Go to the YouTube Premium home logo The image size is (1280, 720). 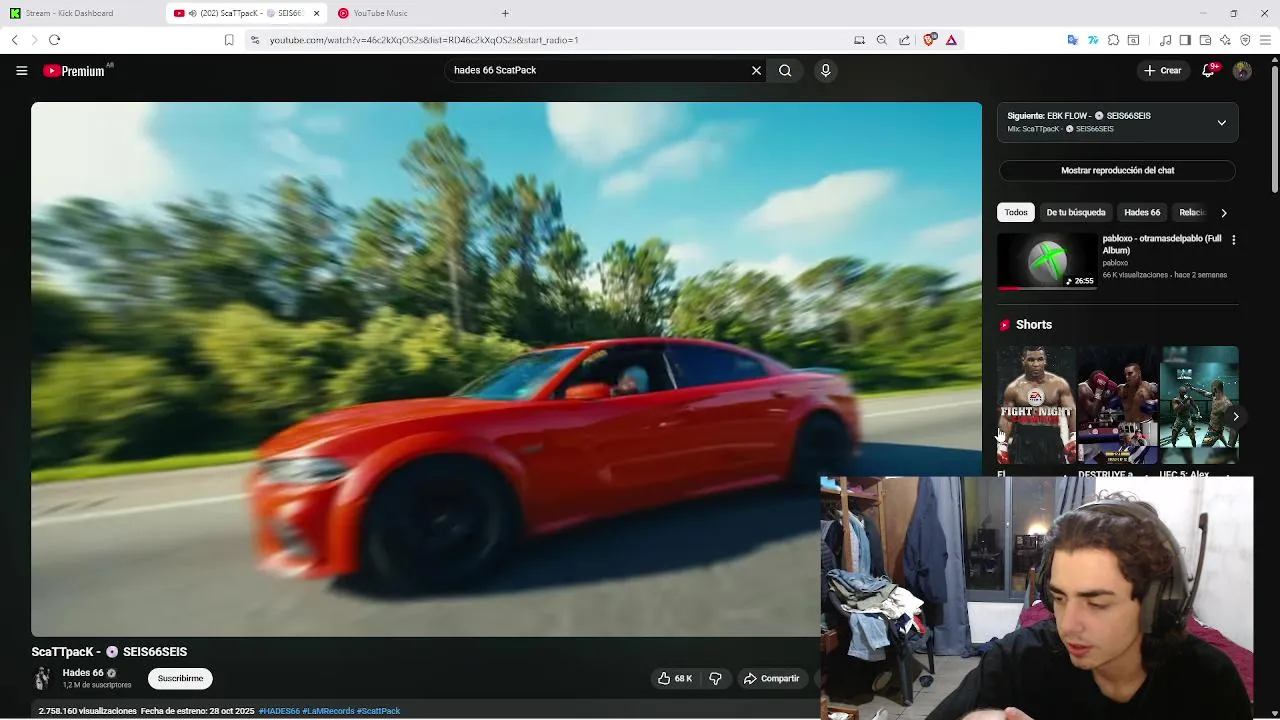[74, 71]
